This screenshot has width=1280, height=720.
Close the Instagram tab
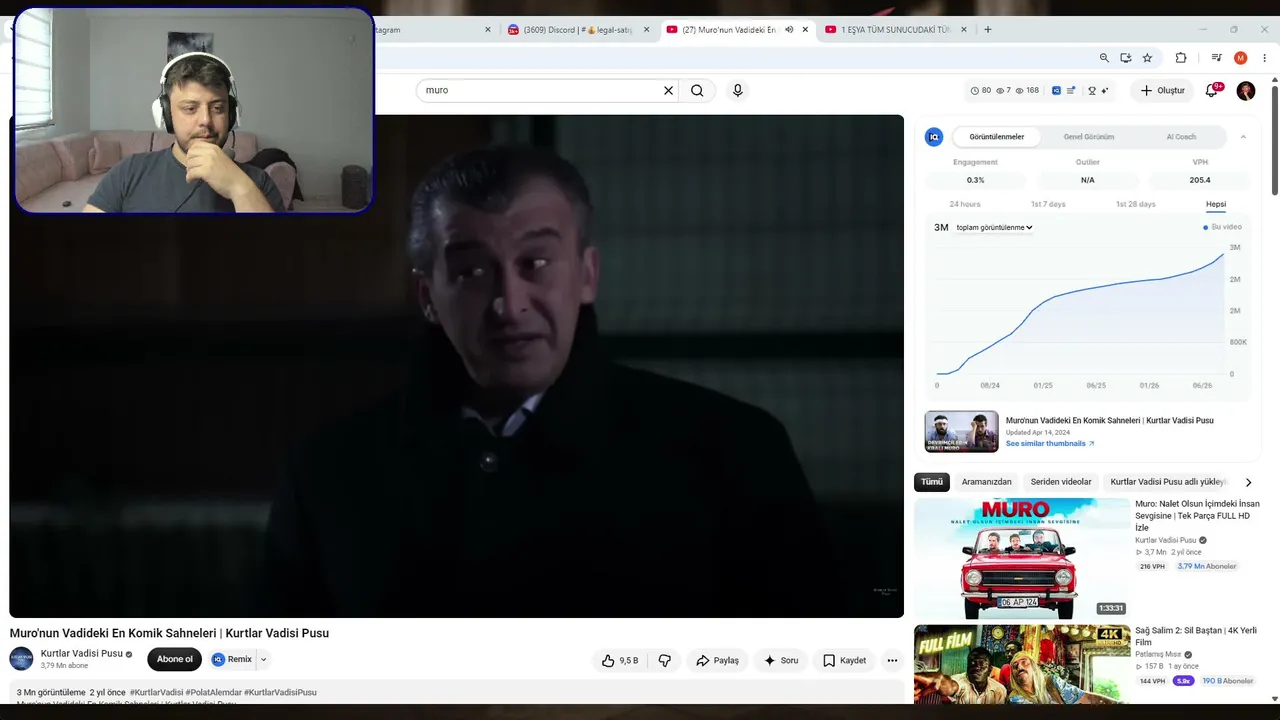[488, 30]
